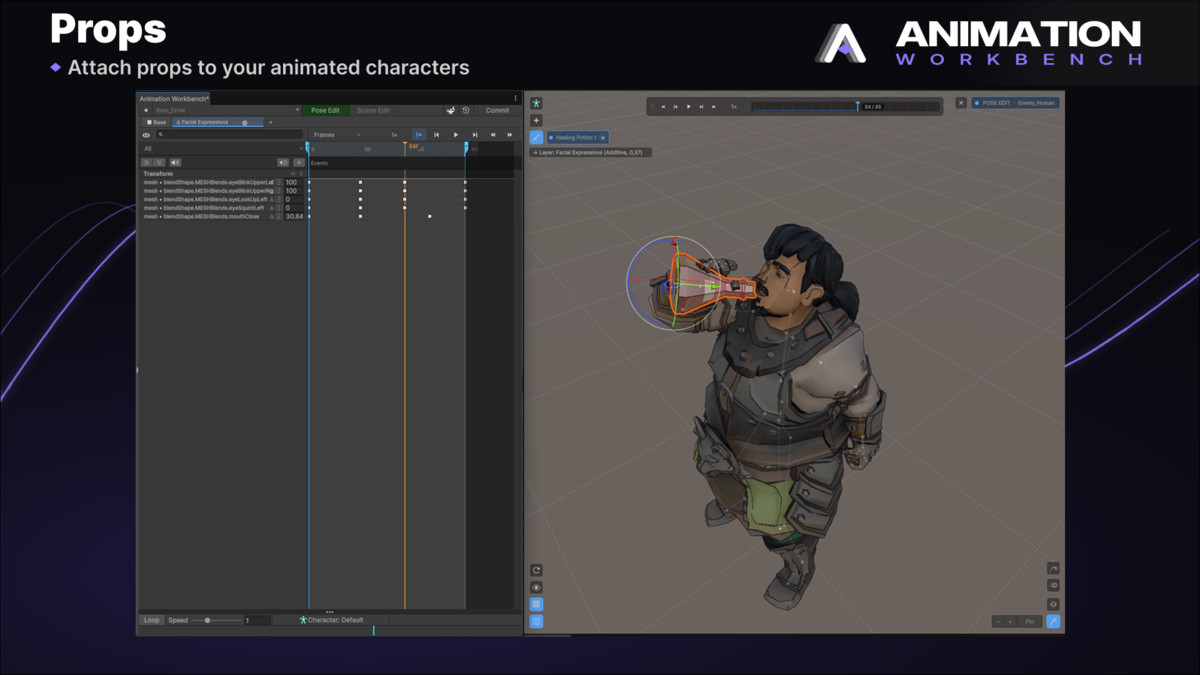Jump to previous frame in timeline panel
Screen dimensions: 1200x675
(437, 134)
